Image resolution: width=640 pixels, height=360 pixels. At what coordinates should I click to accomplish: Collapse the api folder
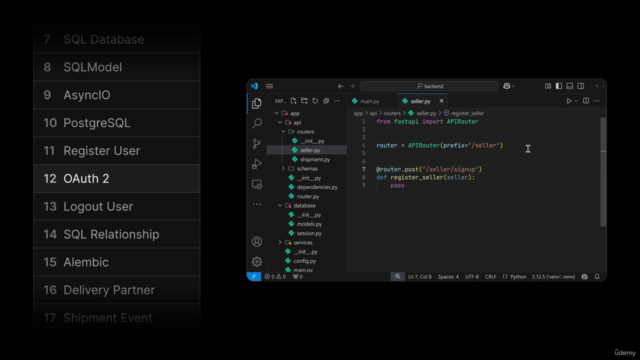[x=280, y=122]
